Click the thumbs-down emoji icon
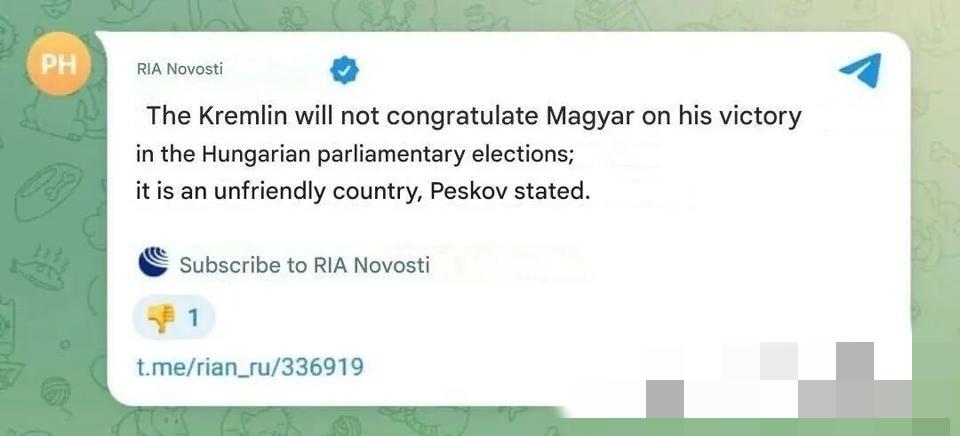 [x=160, y=319]
